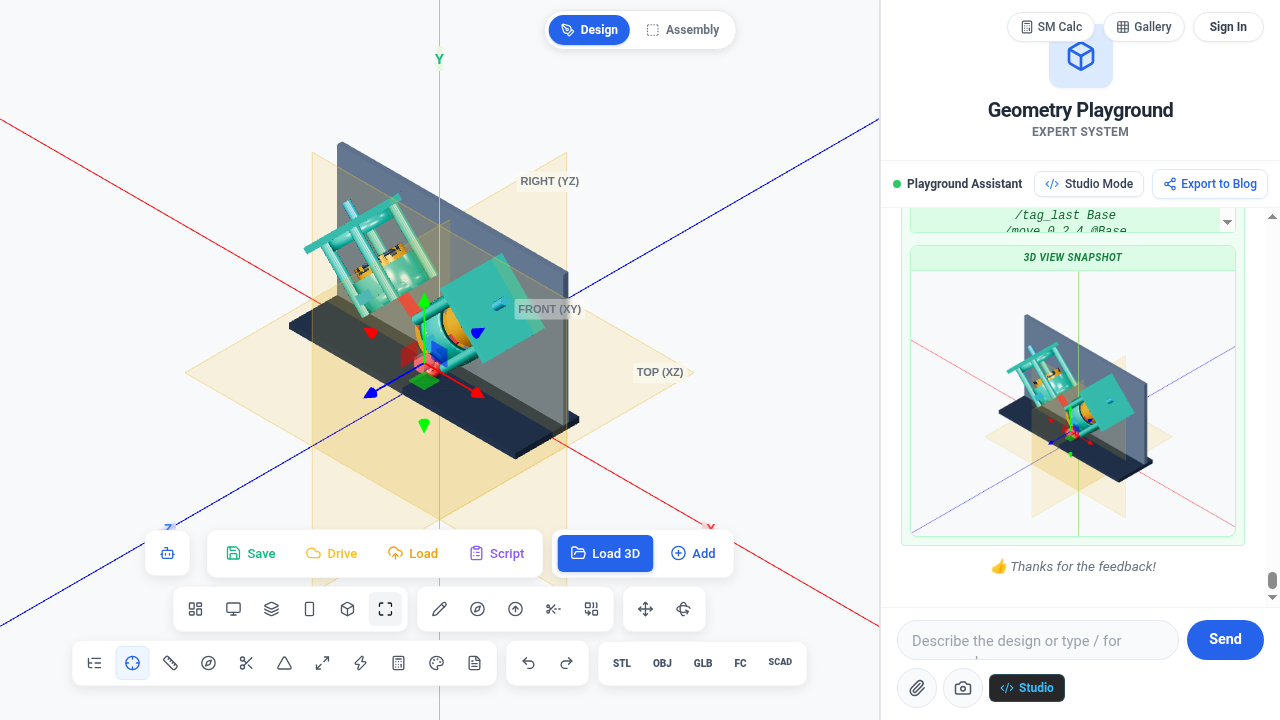Click the Load 3D button

pos(605,553)
